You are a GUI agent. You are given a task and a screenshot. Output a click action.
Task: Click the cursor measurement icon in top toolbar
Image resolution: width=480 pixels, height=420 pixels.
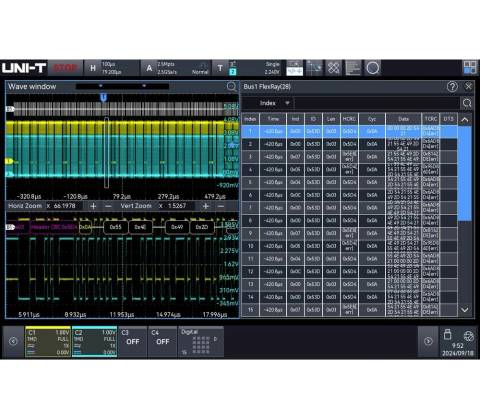pyautogui.click(x=314, y=68)
